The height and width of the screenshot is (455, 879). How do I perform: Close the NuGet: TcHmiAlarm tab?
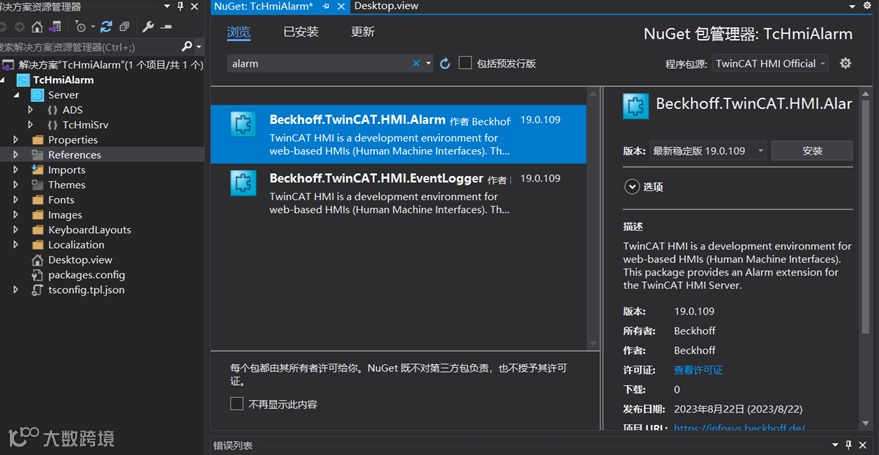pos(341,6)
